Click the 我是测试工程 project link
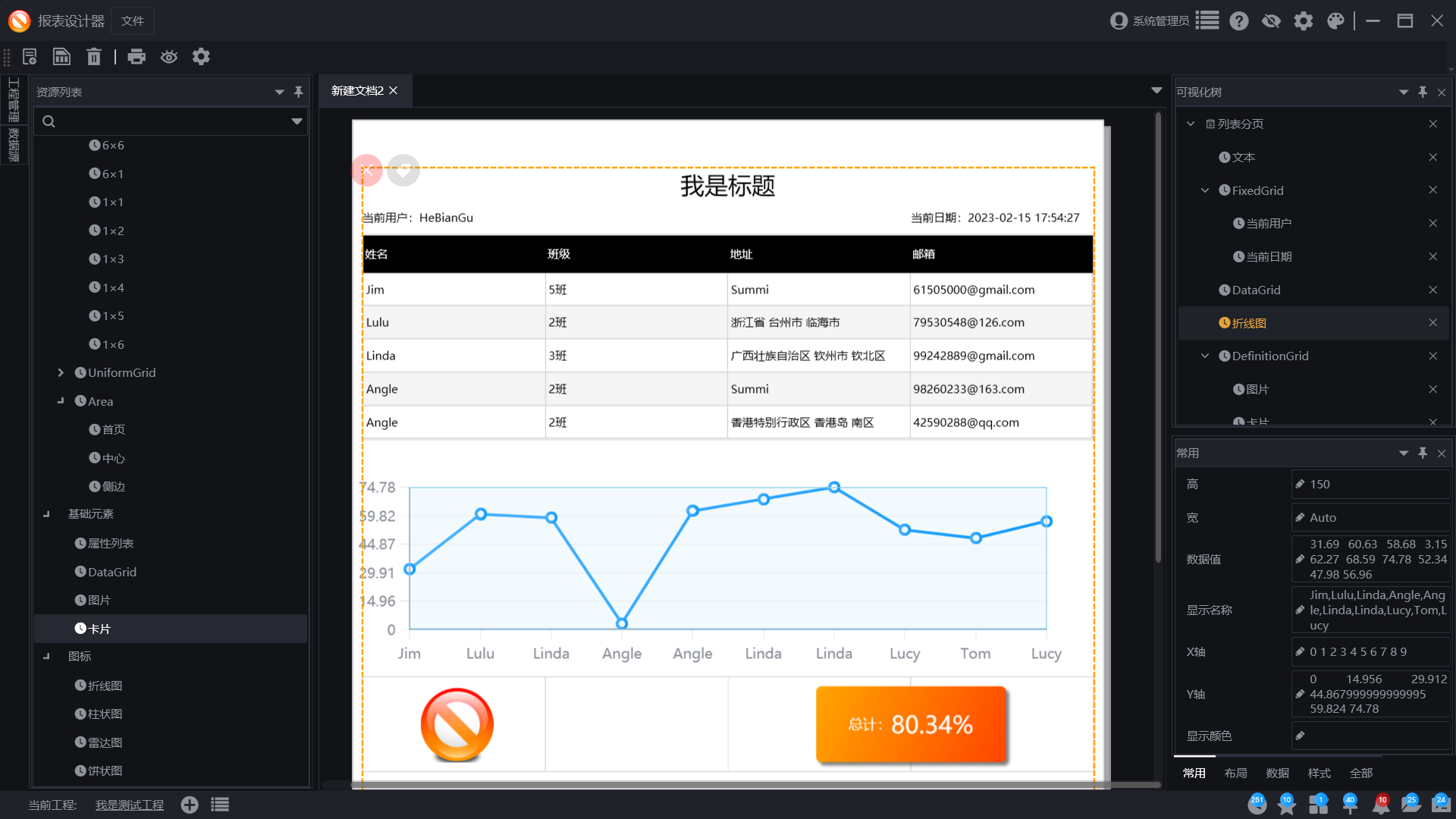The width and height of the screenshot is (1456, 819). pos(130,805)
